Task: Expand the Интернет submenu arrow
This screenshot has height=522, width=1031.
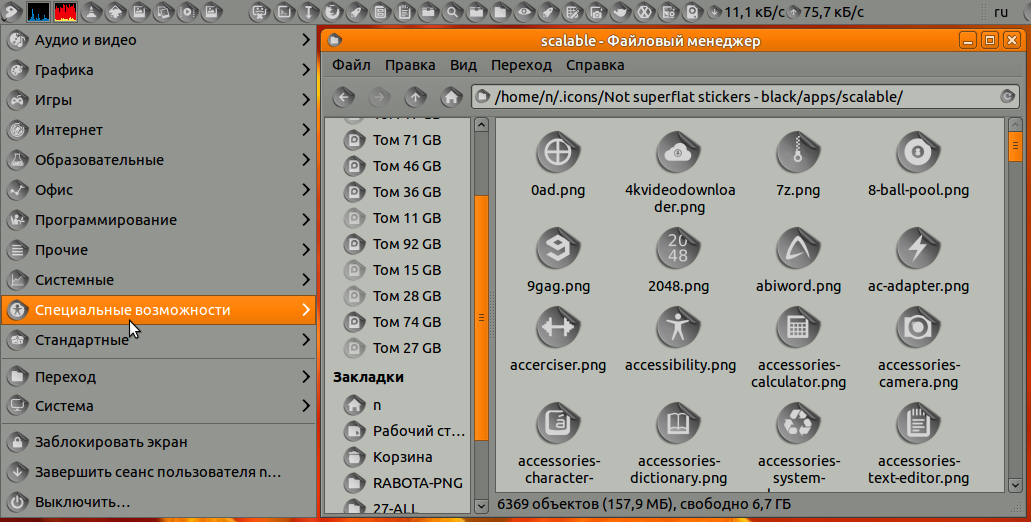Action: click(306, 130)
